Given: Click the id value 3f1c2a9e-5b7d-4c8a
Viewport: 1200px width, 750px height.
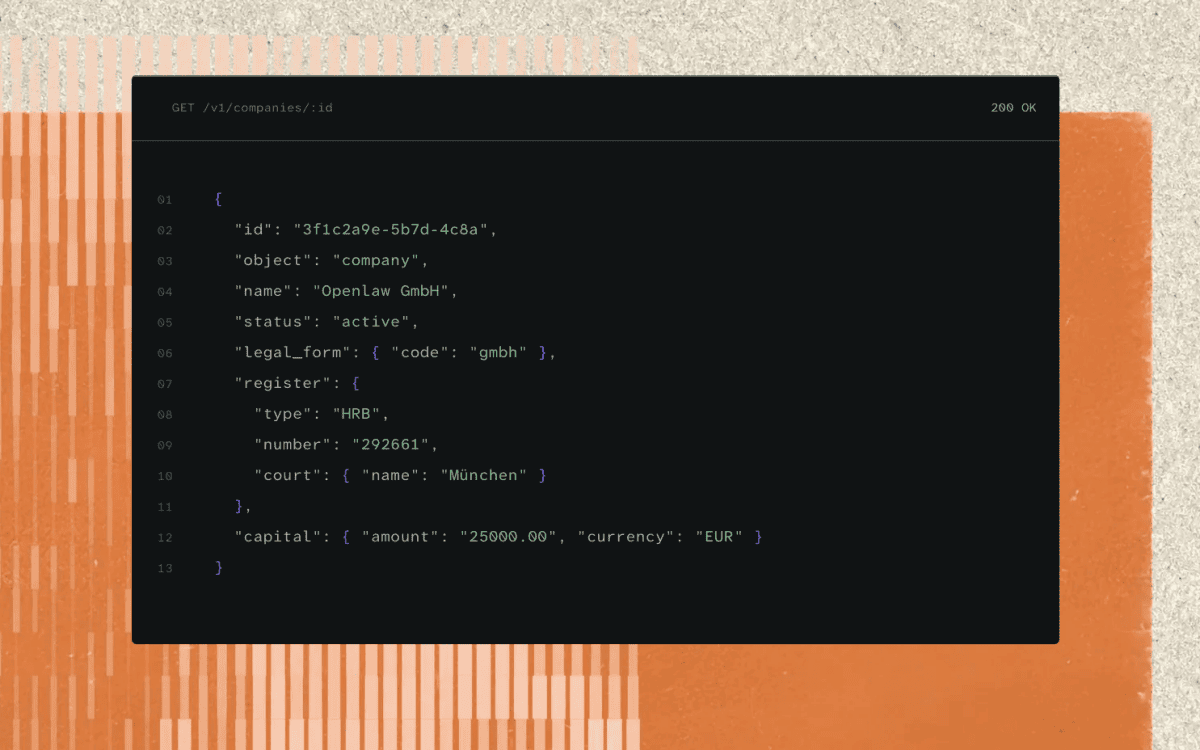Looking at the screenshot, I should [390, 230].
